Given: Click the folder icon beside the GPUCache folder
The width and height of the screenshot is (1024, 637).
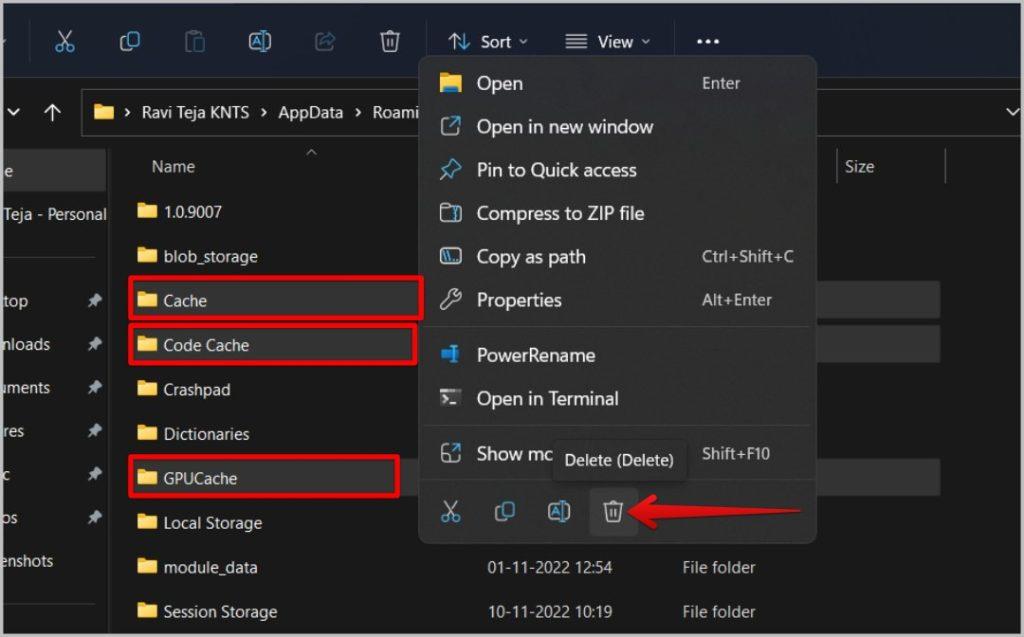Looking at the screenshot, I should click(x=148, y=477).
